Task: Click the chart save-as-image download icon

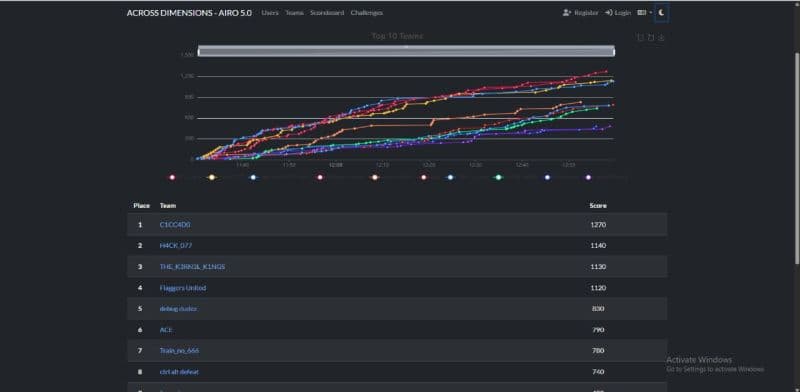Action: tap(661, 37)
